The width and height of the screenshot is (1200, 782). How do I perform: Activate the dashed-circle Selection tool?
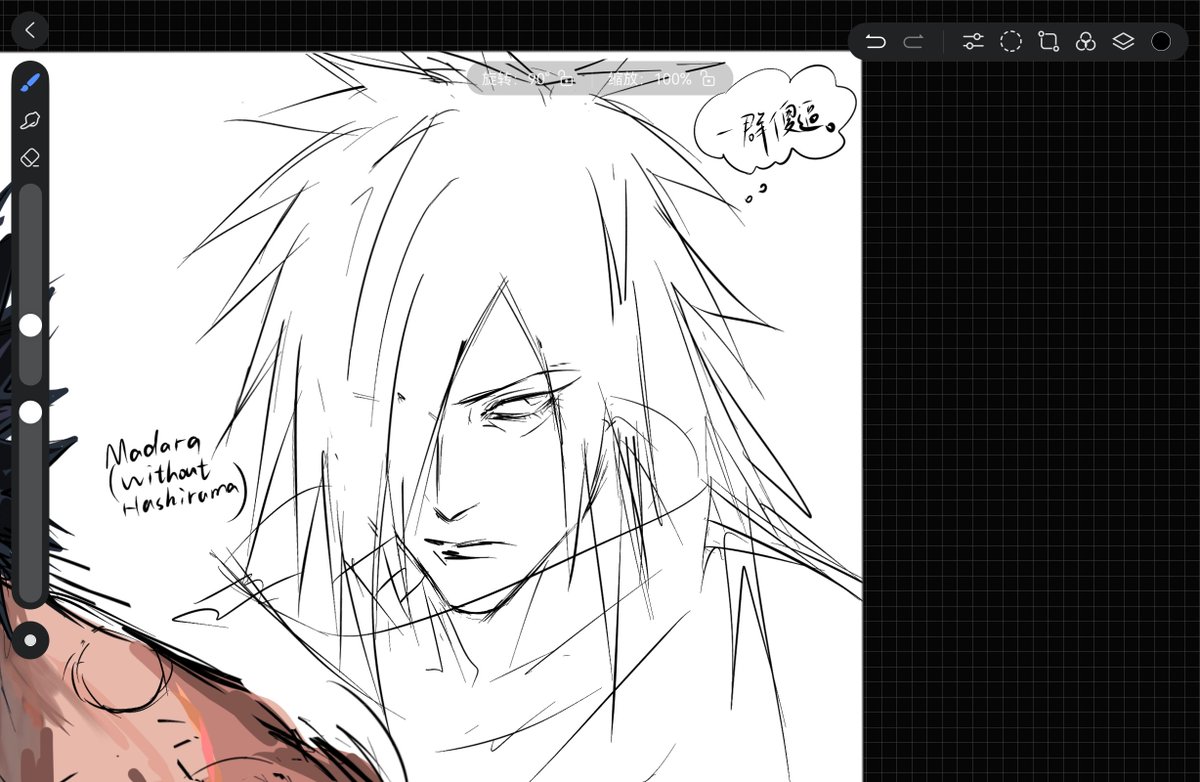(x=1011, y=41)
